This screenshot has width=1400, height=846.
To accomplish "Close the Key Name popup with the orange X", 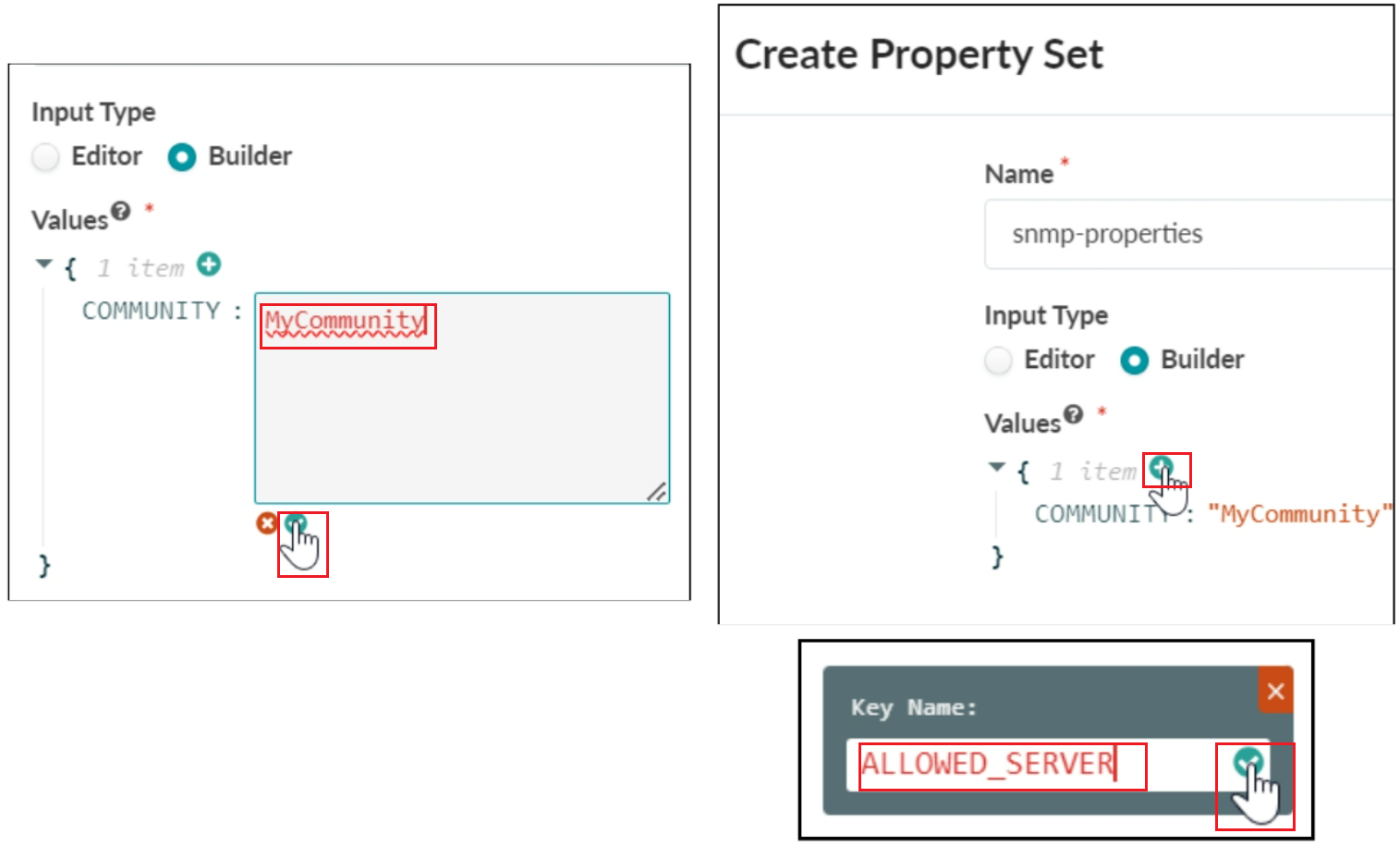I will click(x=1275, y=691).
